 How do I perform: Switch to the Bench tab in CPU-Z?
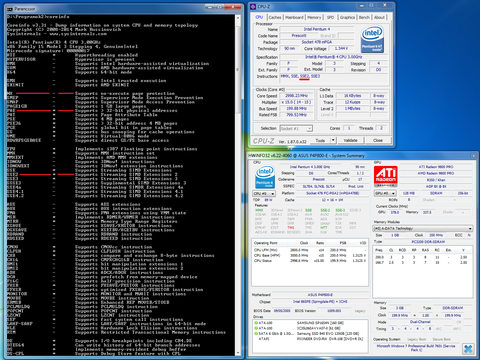pos(364,17)
